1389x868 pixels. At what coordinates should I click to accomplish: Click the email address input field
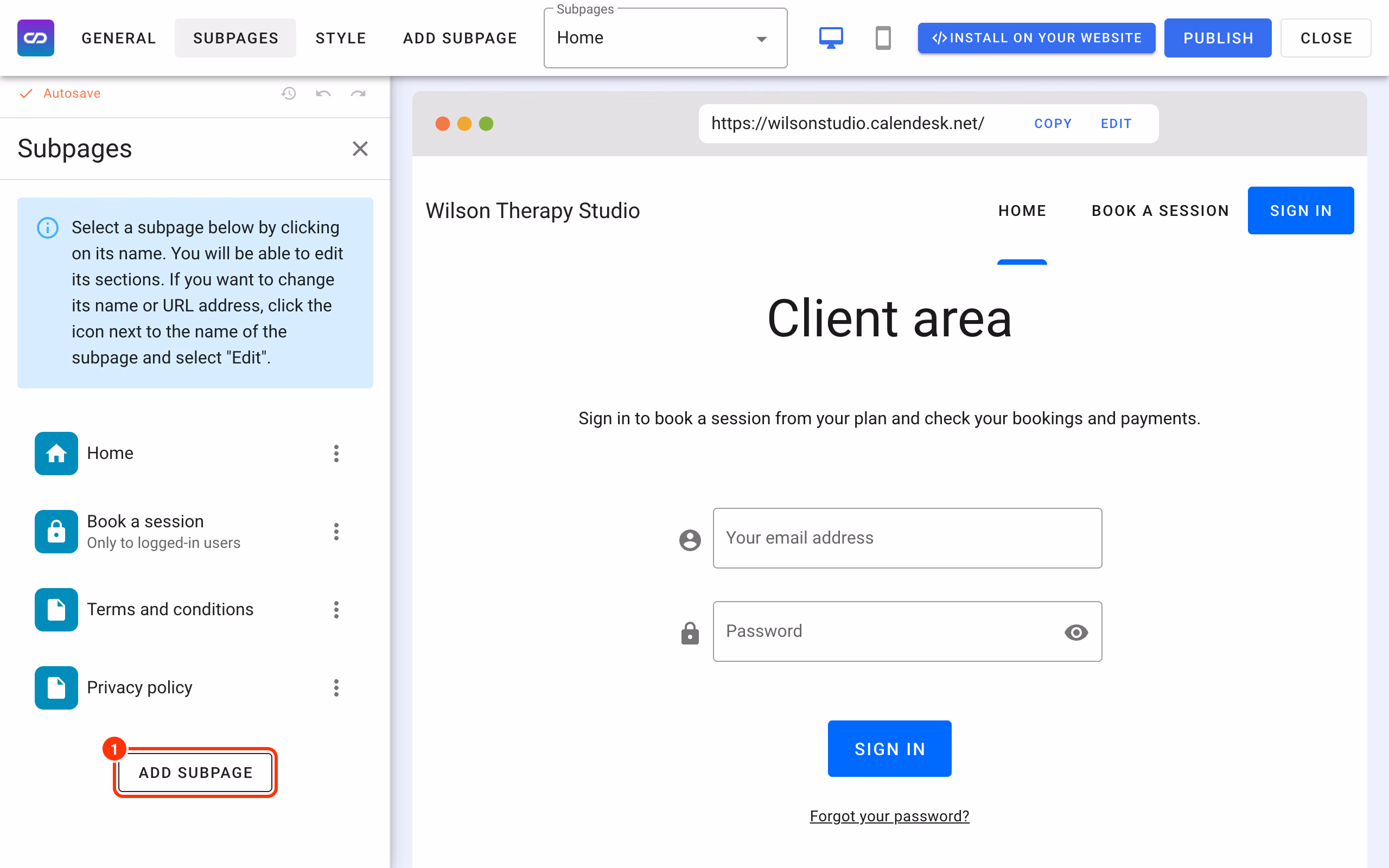907,538
